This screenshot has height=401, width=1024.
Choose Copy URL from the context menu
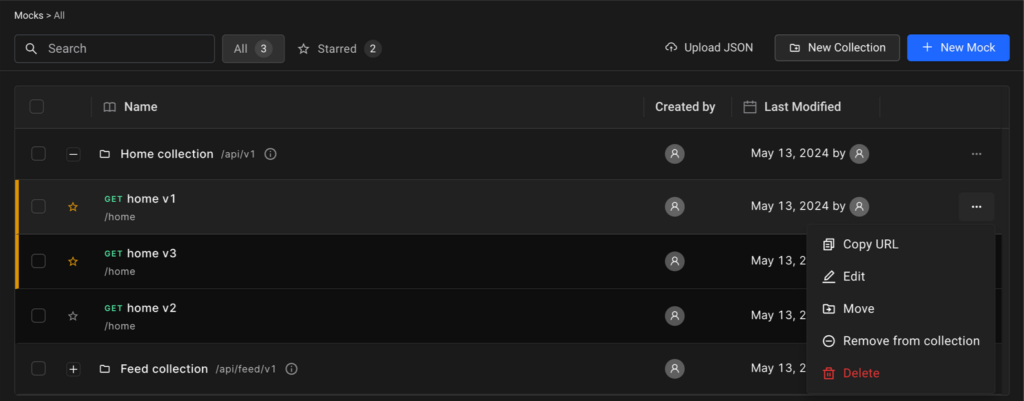tap(870, 244)
